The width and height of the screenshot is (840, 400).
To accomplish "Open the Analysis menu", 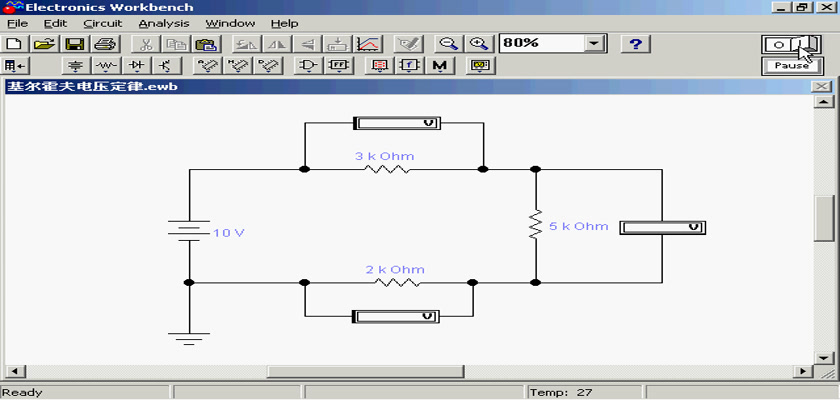I will pos(164,24).
